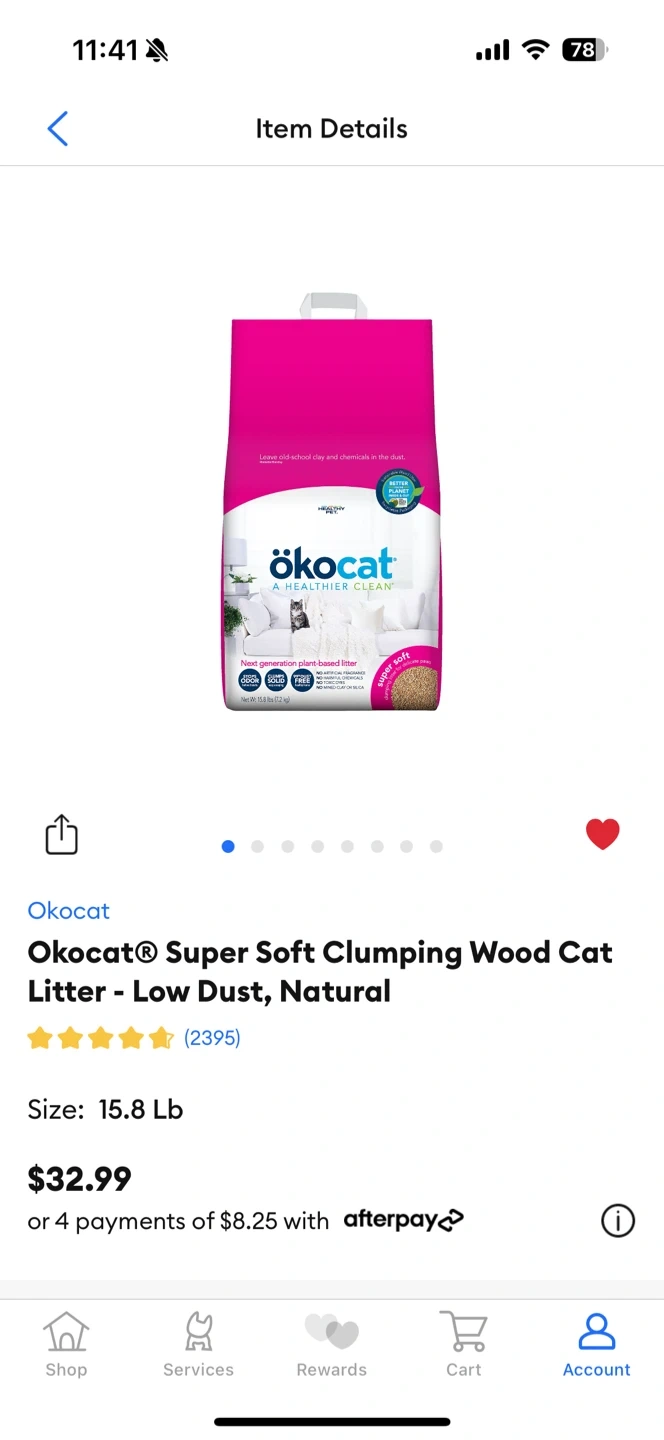Open the Cart tab
664x1440 pixels.
coord(464,1345)
